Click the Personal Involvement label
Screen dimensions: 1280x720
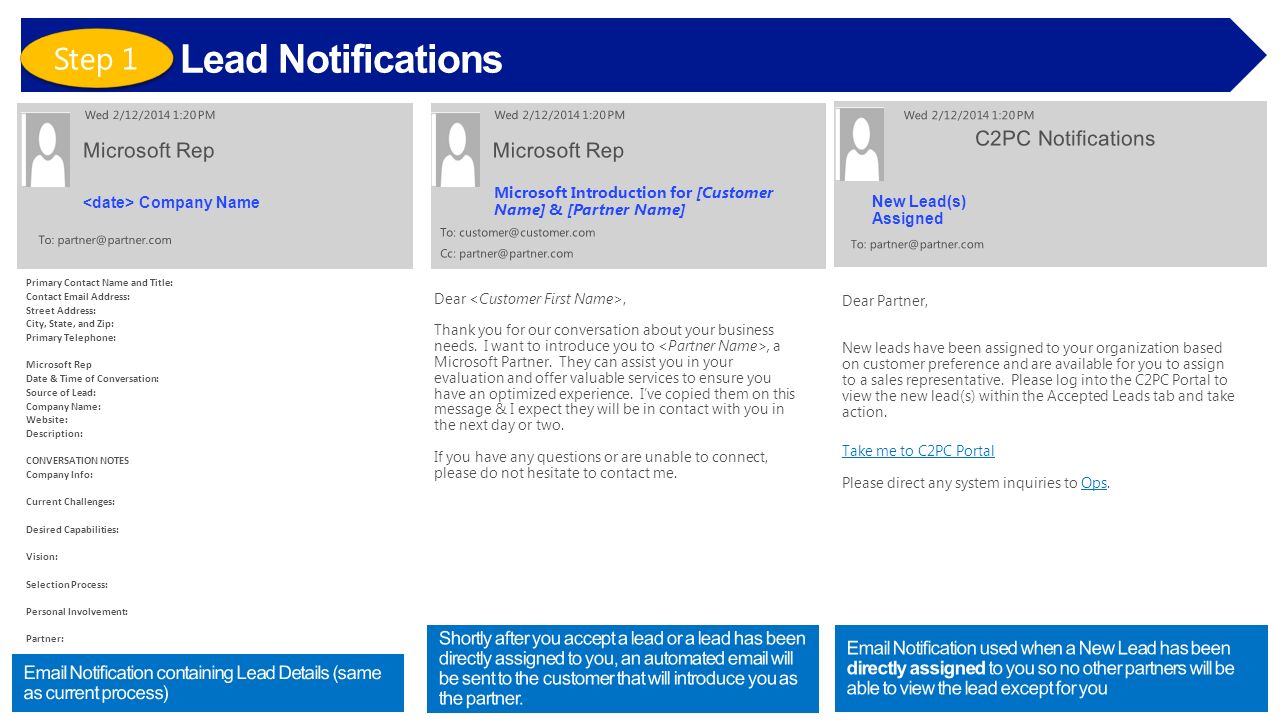(x=77, y=612)
